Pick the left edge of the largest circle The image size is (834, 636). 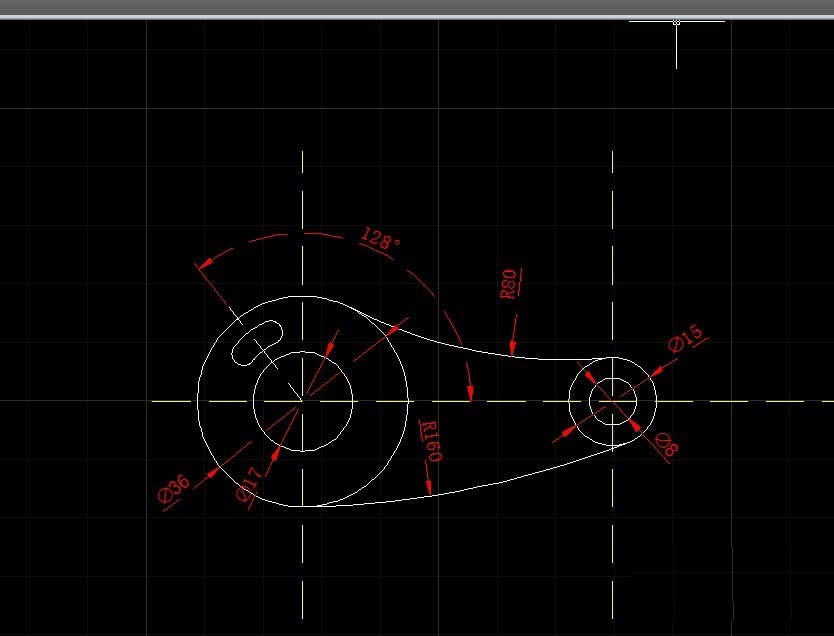point(198,401)
